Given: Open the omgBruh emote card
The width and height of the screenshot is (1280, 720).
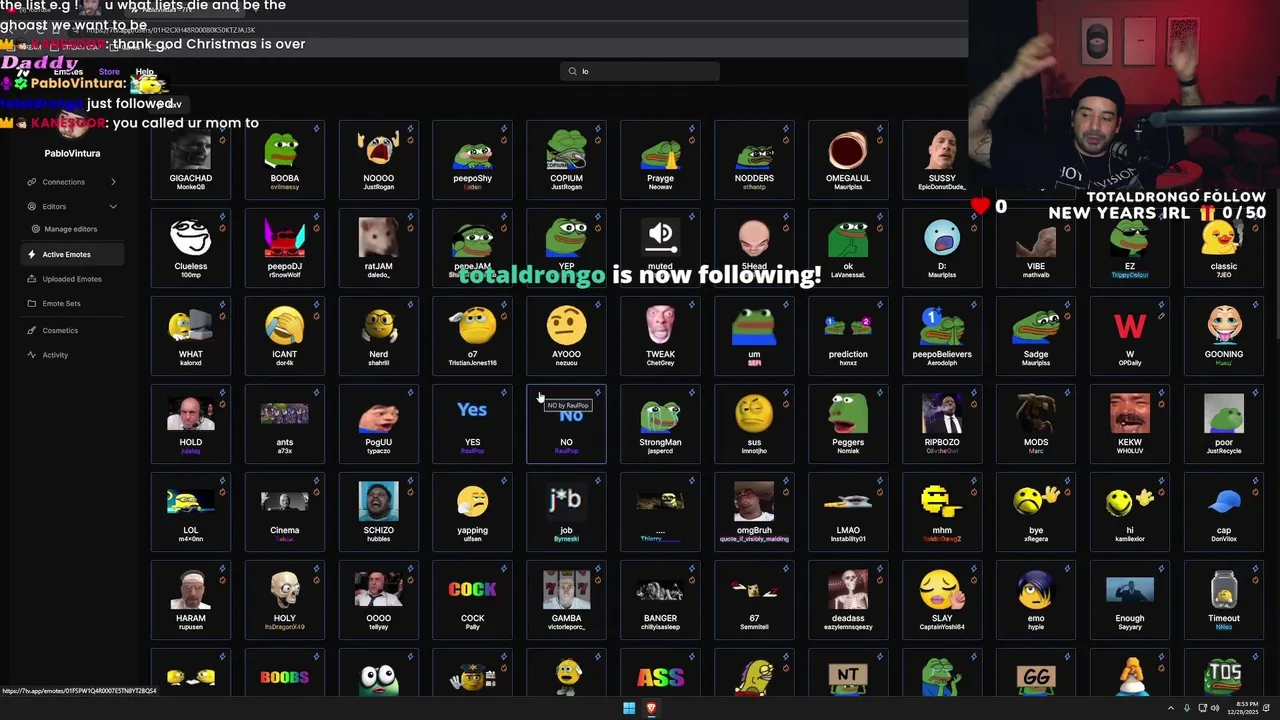Looking at the screenshot, I should 755,510.
